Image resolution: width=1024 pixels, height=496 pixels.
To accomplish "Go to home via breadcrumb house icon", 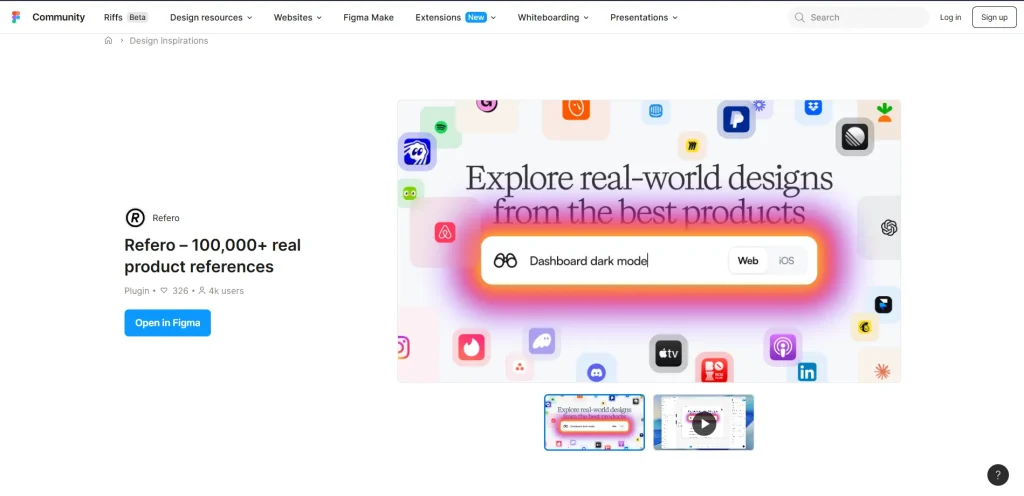I will pos(108,40).
